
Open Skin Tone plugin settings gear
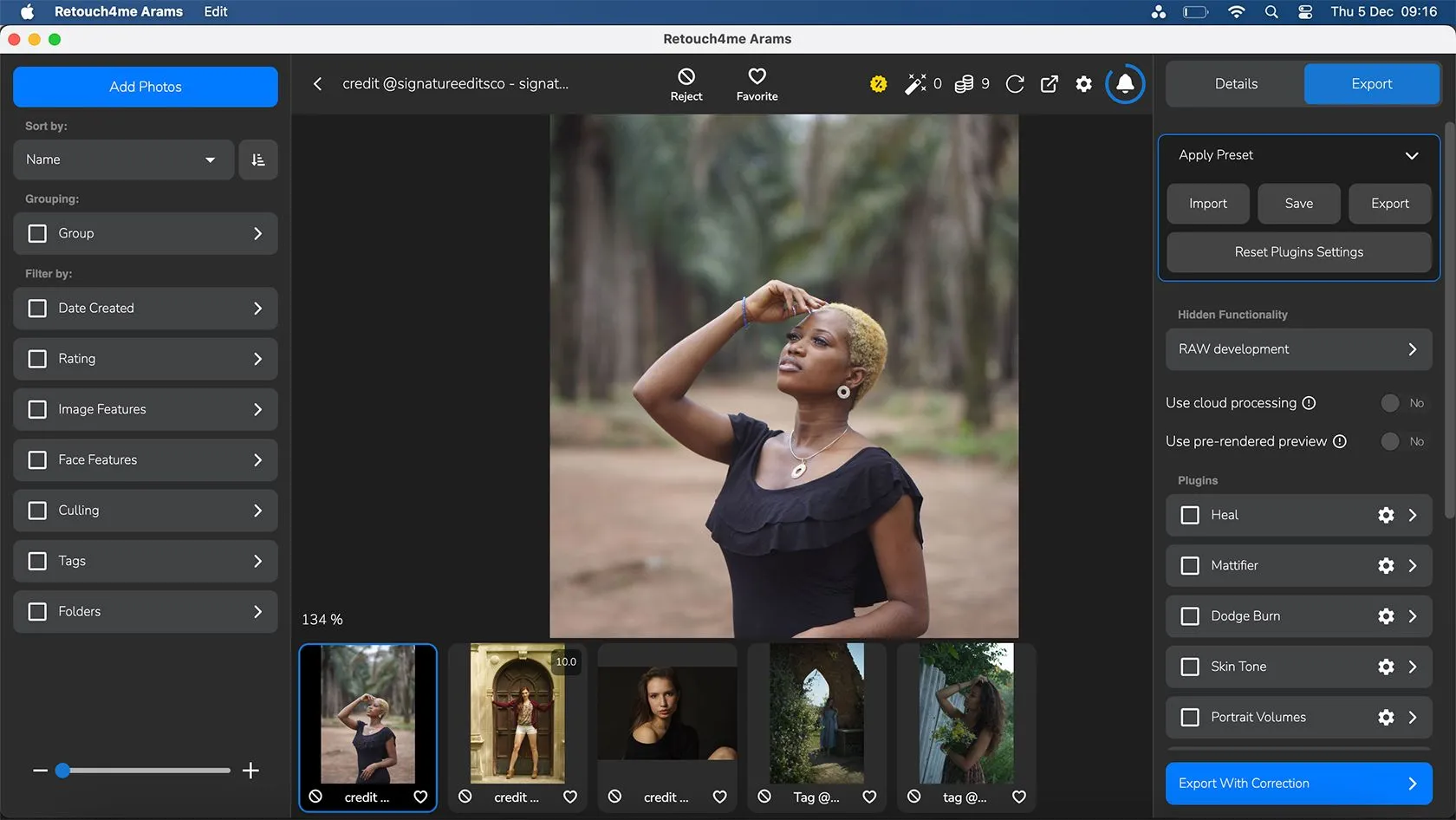tap(1386, 667)
